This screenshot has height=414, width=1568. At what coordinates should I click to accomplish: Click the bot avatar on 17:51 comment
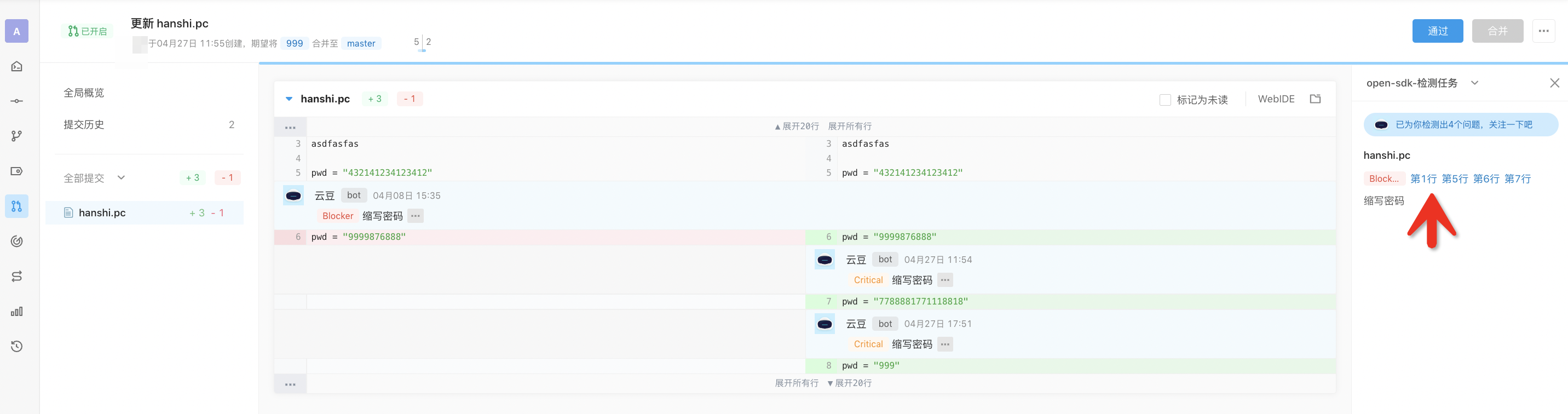point(825,324)
